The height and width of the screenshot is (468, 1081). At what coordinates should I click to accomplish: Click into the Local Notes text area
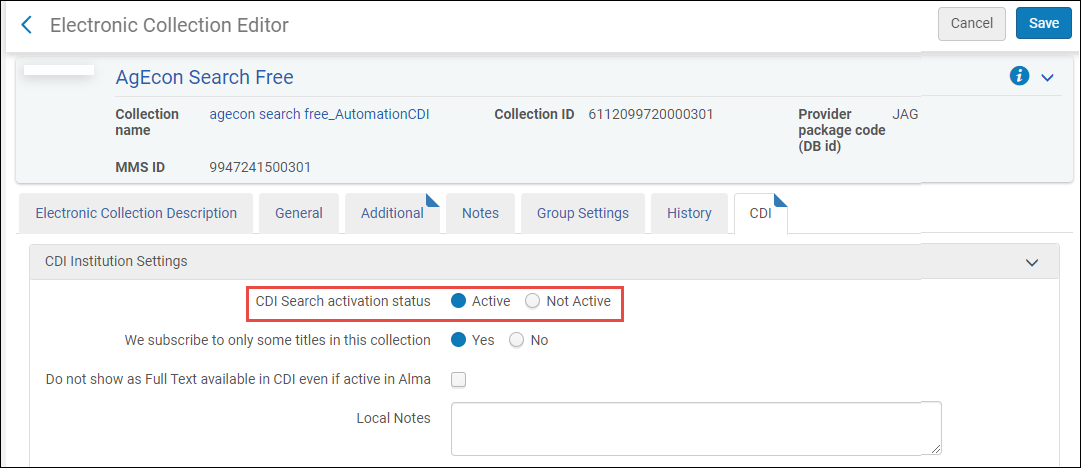[x=696, y=428]
